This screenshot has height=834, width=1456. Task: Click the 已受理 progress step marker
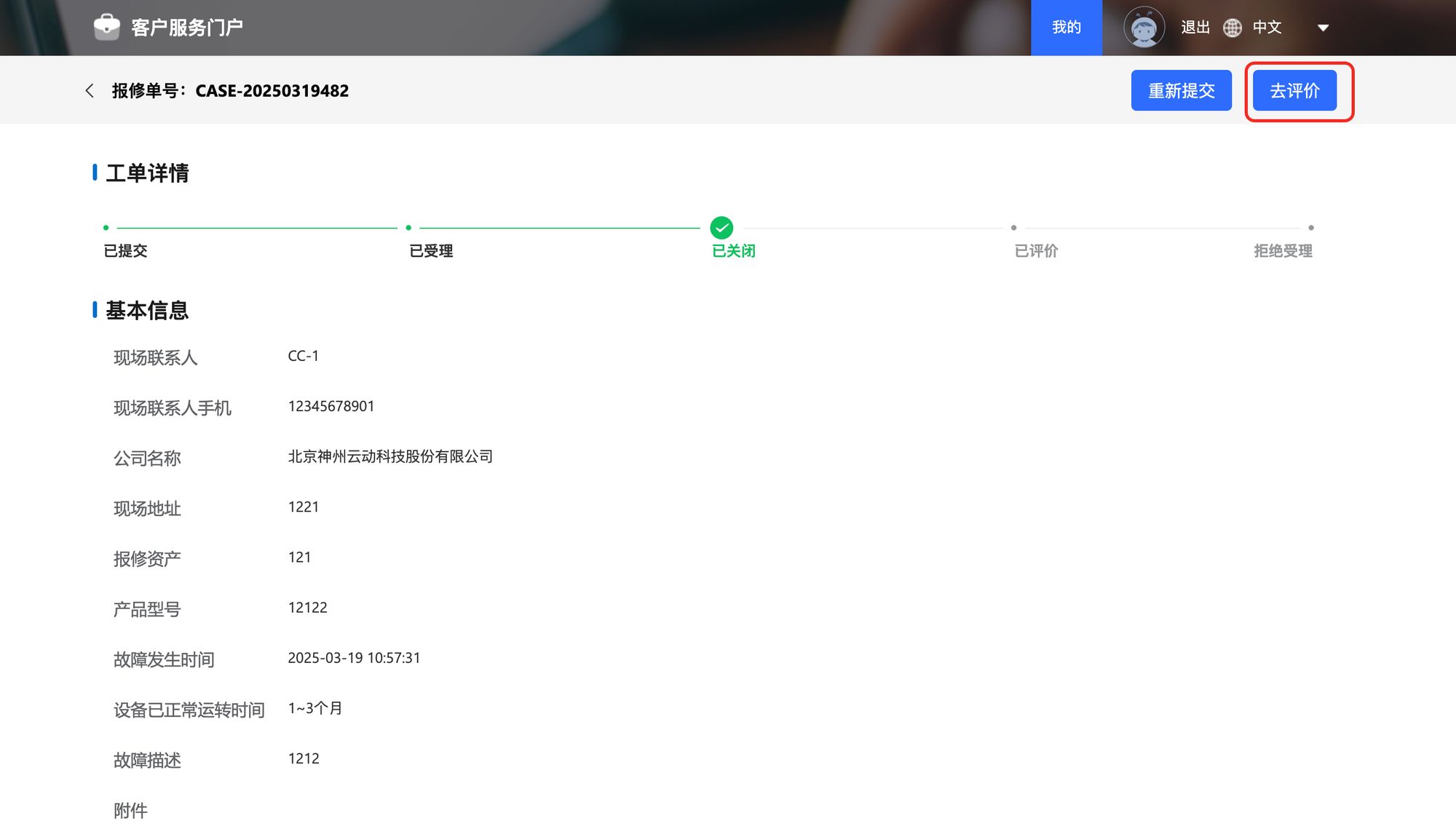408,228
